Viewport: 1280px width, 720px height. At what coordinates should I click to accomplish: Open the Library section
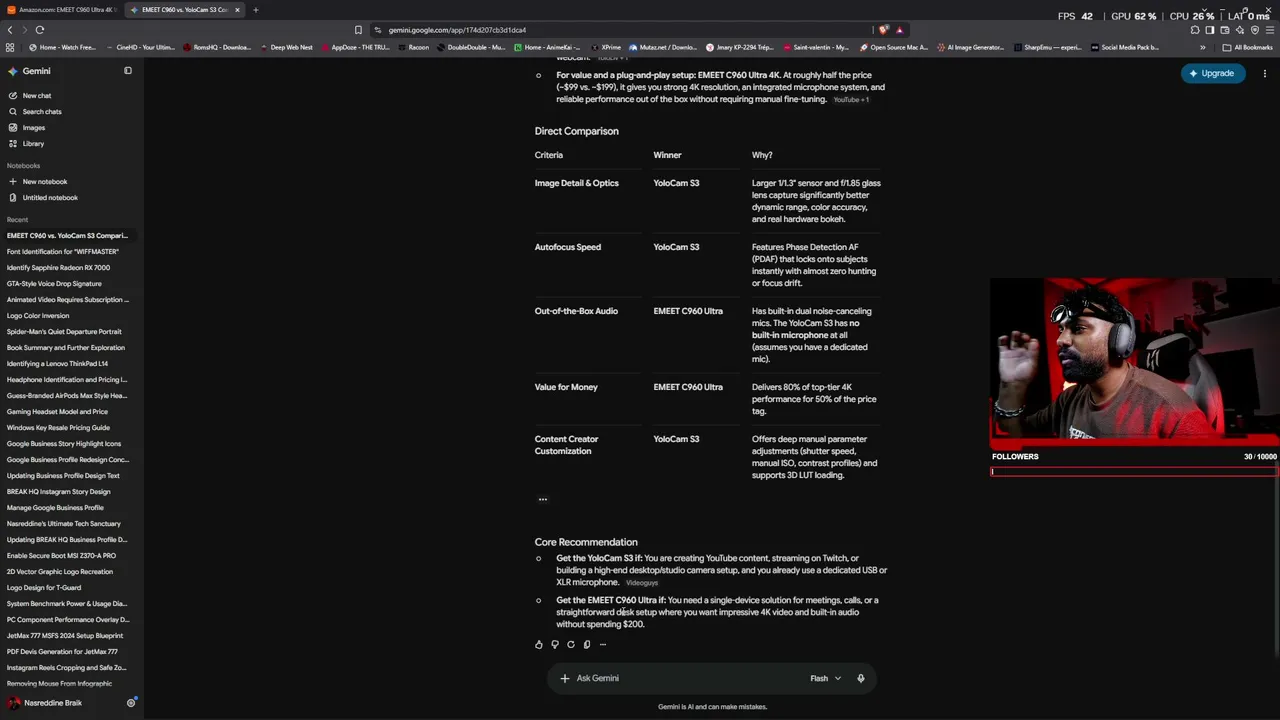pos(27,144)
